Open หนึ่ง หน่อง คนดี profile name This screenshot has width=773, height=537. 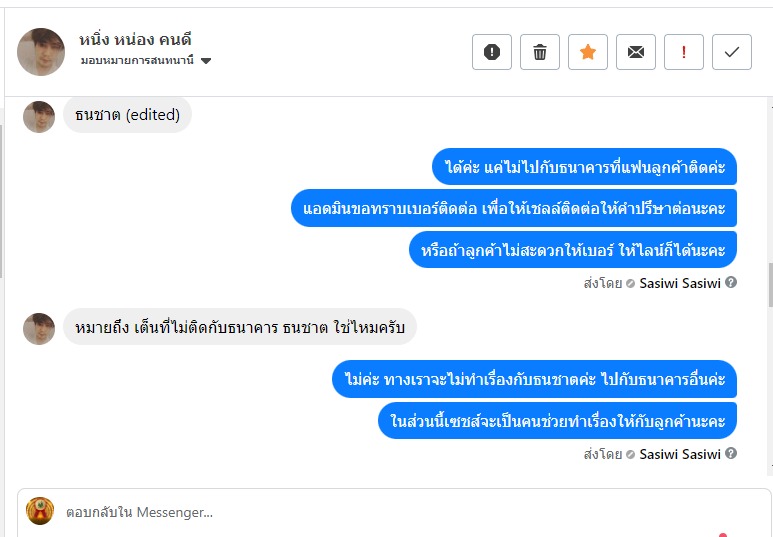tap(135, 40)
